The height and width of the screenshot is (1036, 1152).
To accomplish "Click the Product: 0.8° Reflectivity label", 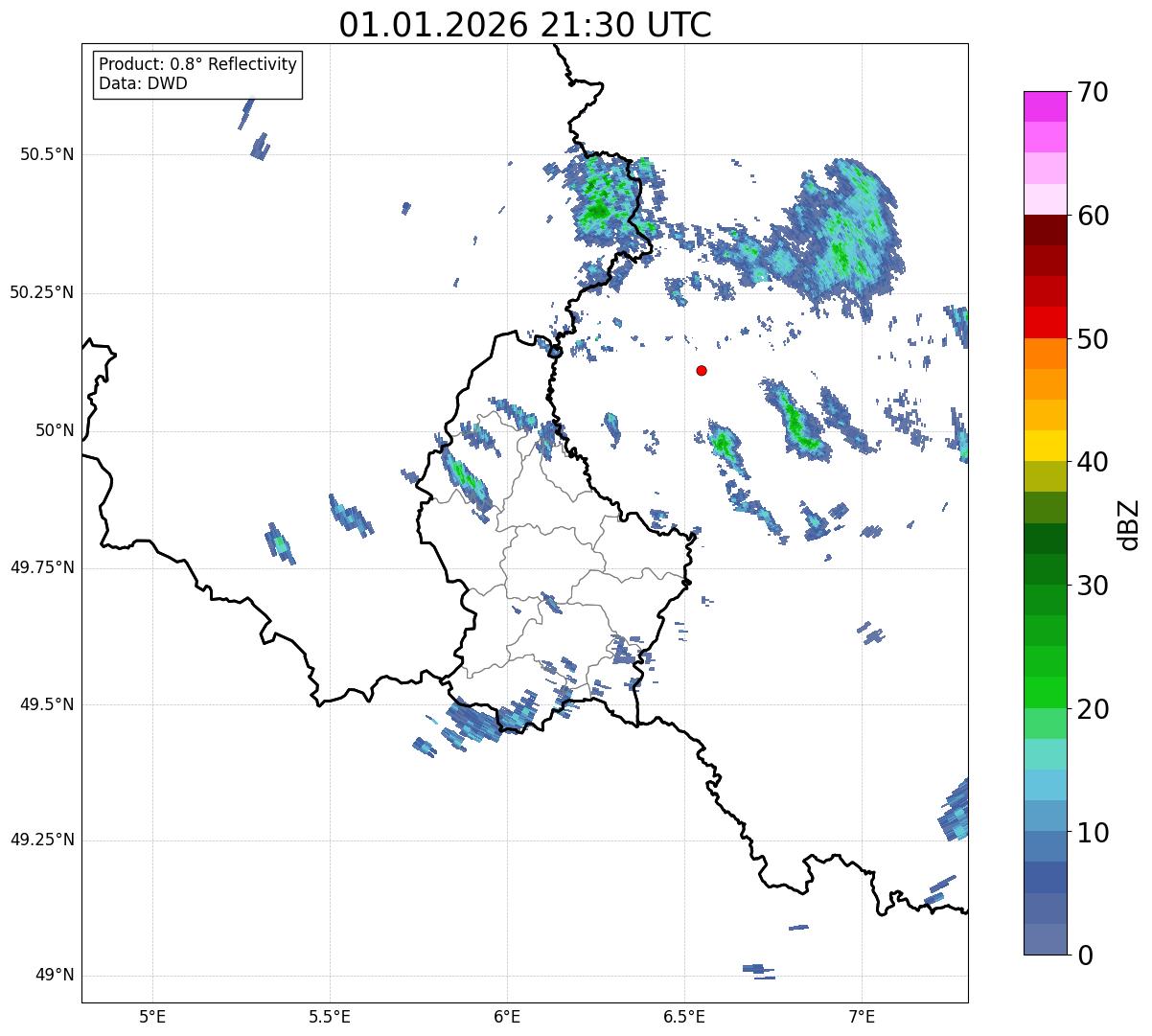I will coord(198,64).
